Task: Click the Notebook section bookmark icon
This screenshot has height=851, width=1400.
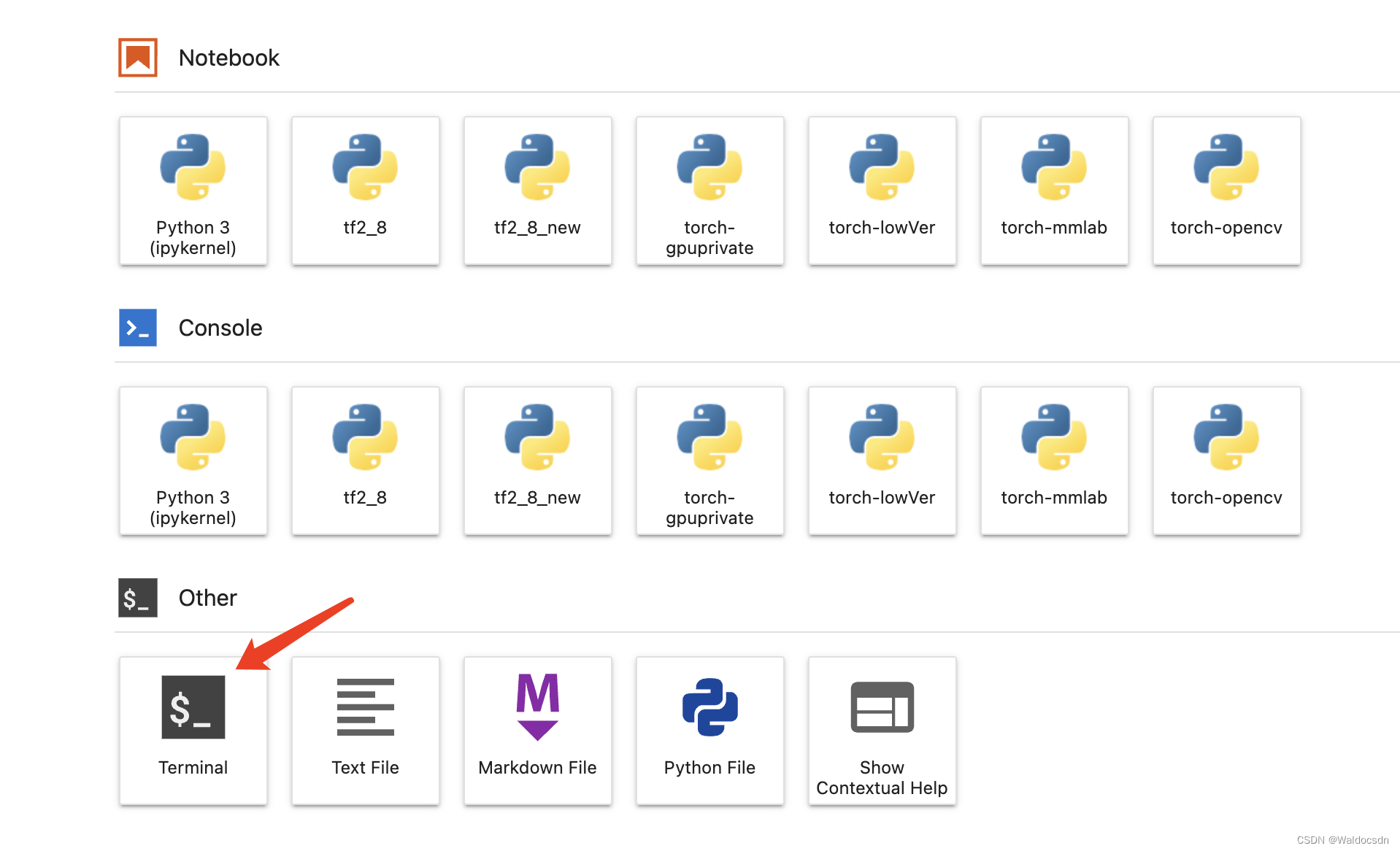Action: (138, 58)
